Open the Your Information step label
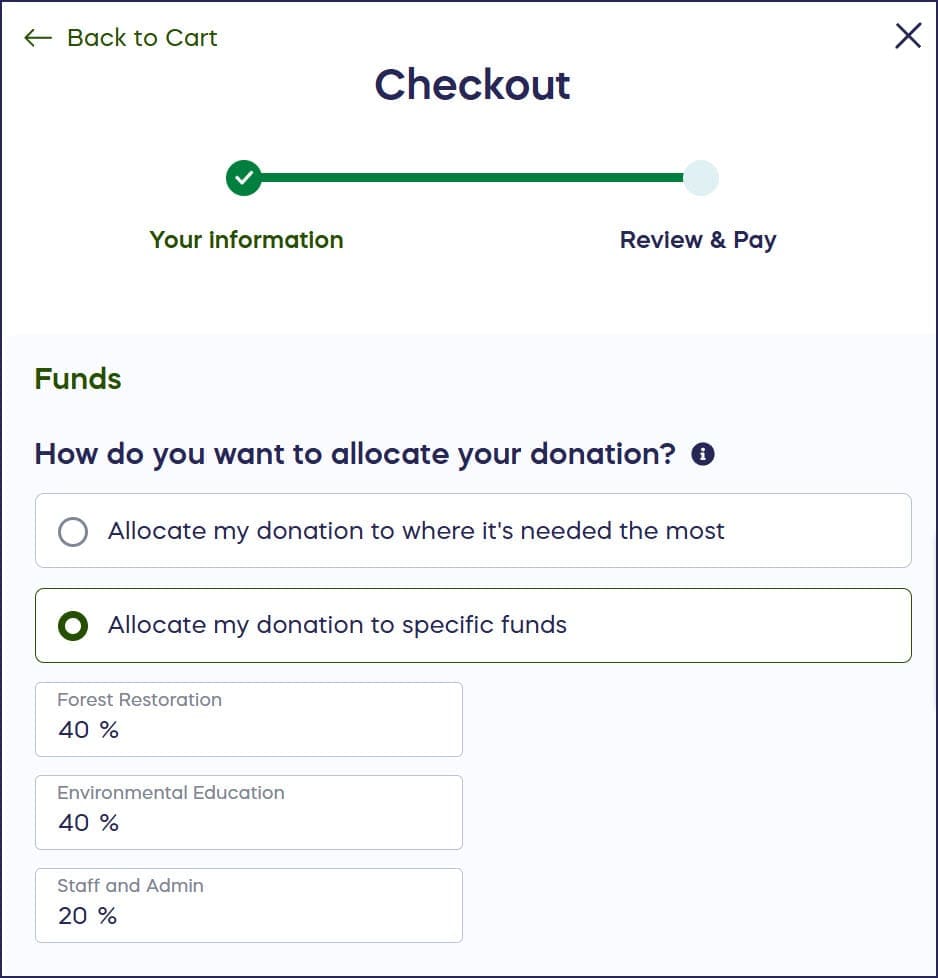Viewport: 938px width, 978px height. point(246,240)
